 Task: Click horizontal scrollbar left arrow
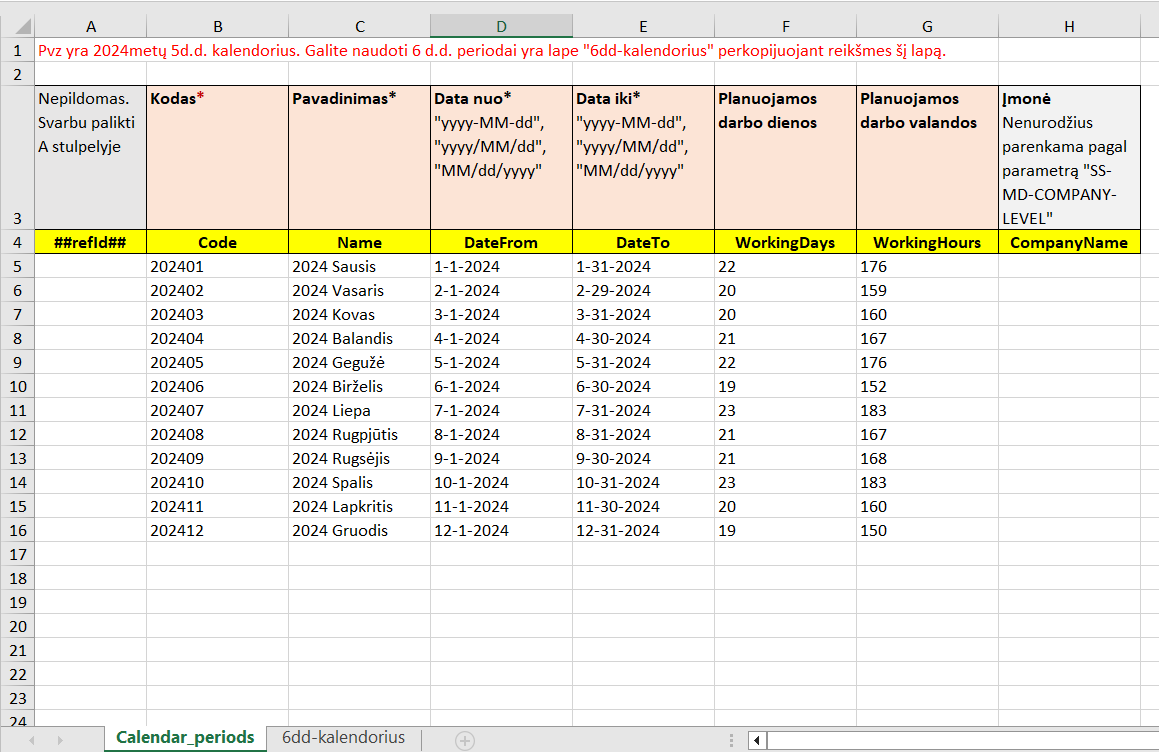758,740
